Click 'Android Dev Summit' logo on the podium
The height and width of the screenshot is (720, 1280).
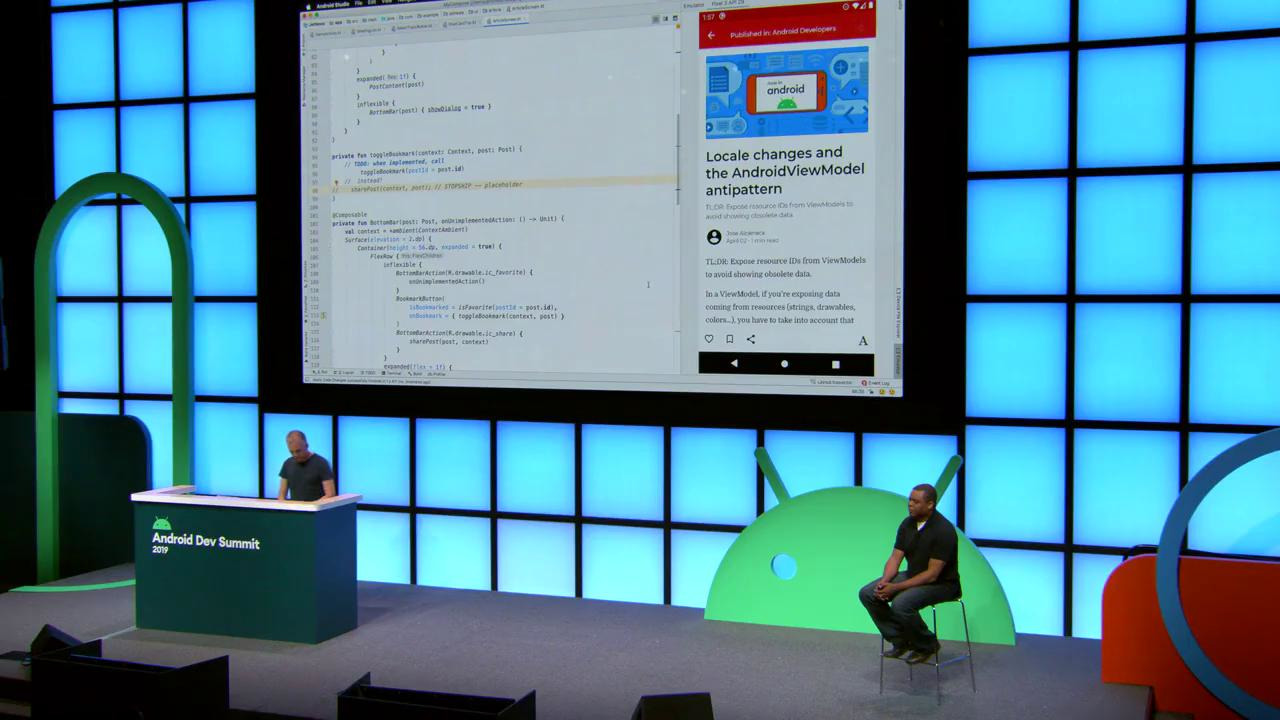205,537
